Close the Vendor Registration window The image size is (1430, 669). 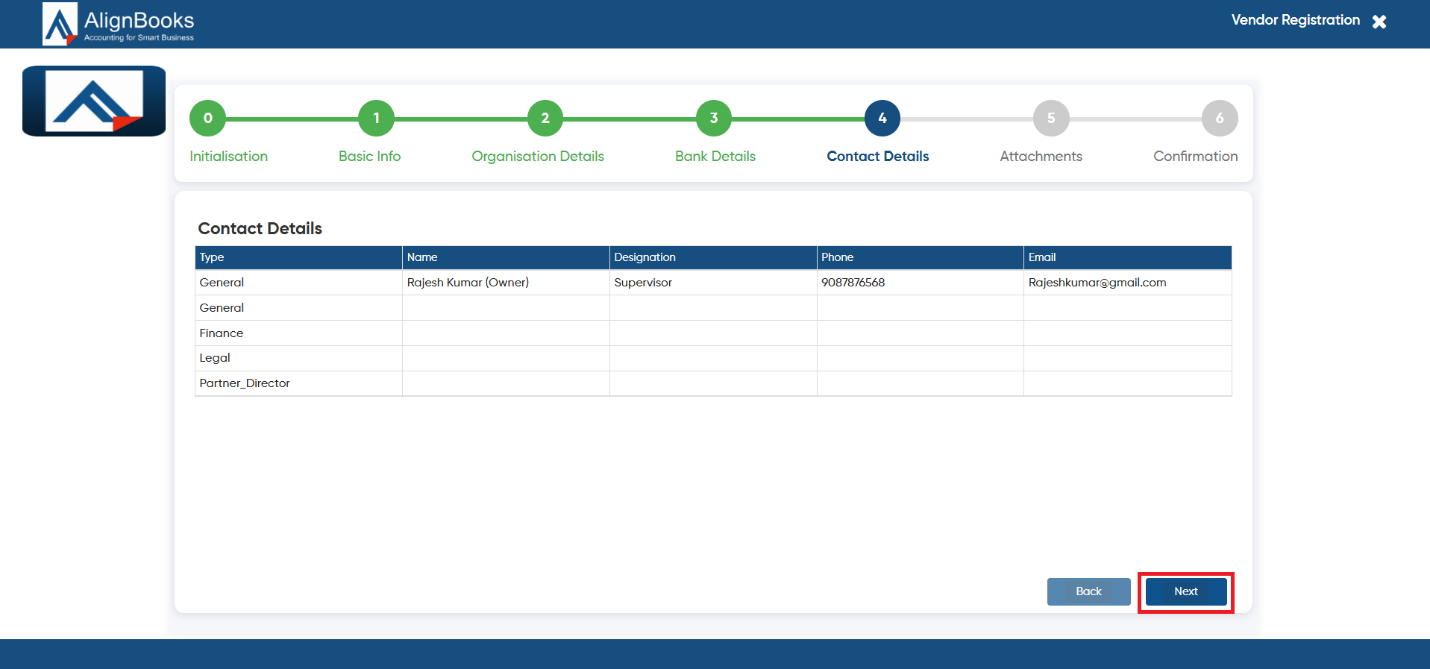(1379, 21)
